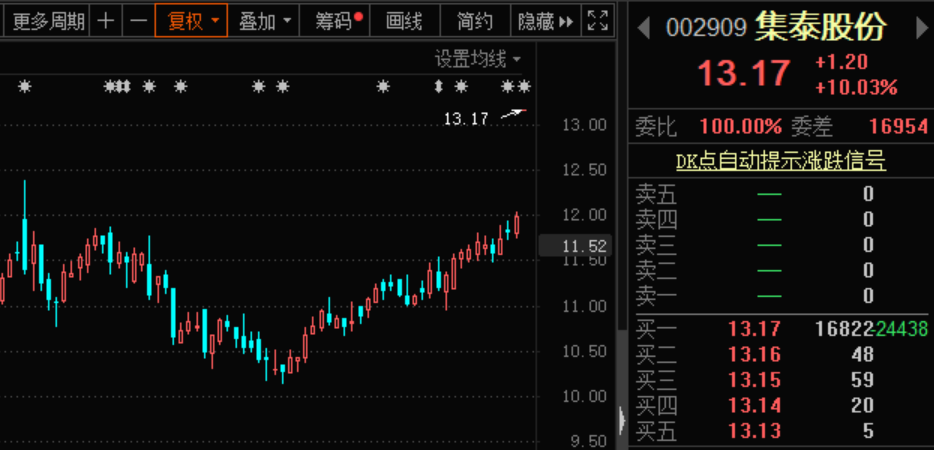Open the 叠加 overlay dropdown
This screenshot has width=934, height=450.
pyautogui.click(x=264, y=21)
